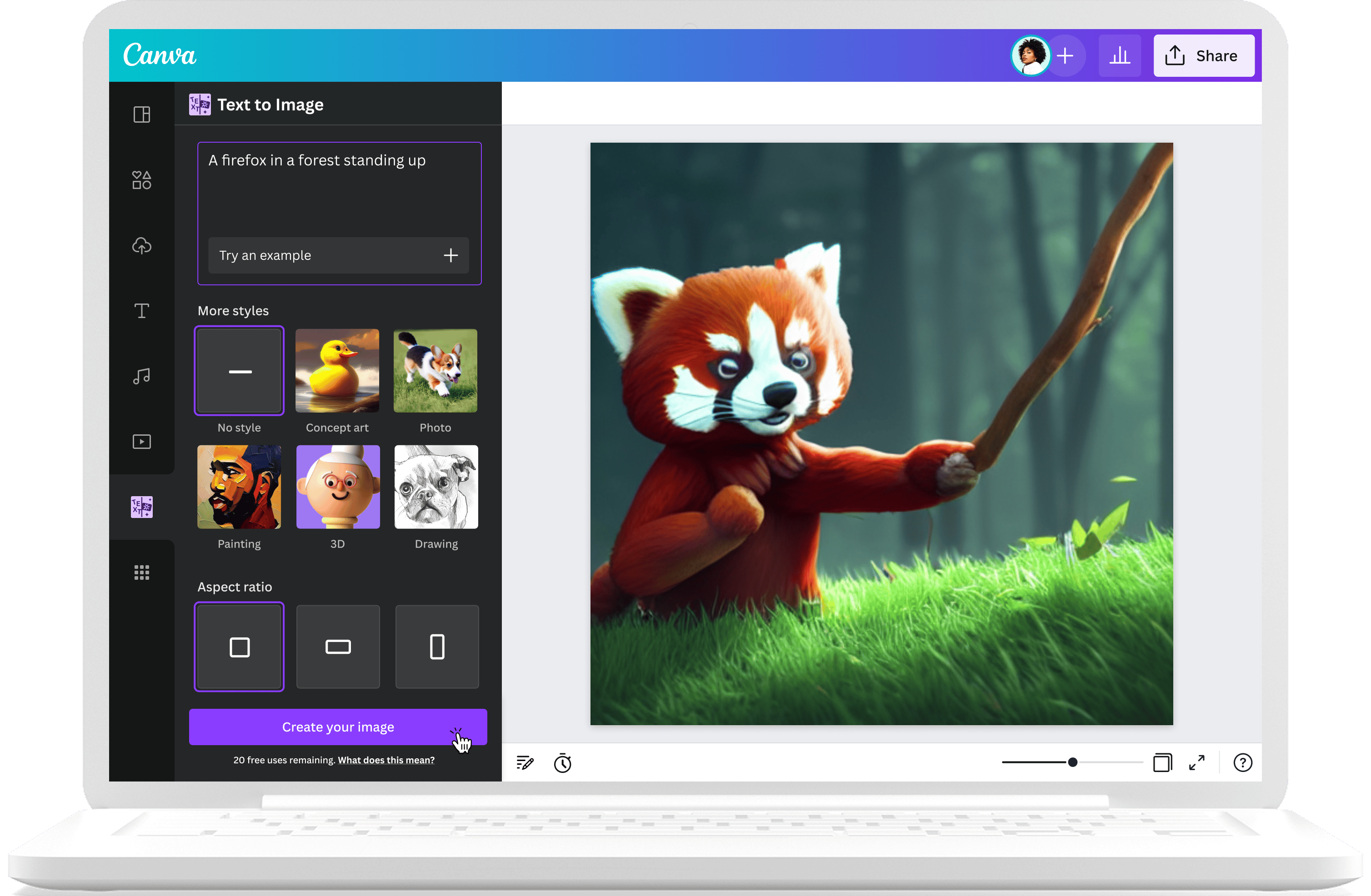Click the grid/more apps icon

point(141,572)
